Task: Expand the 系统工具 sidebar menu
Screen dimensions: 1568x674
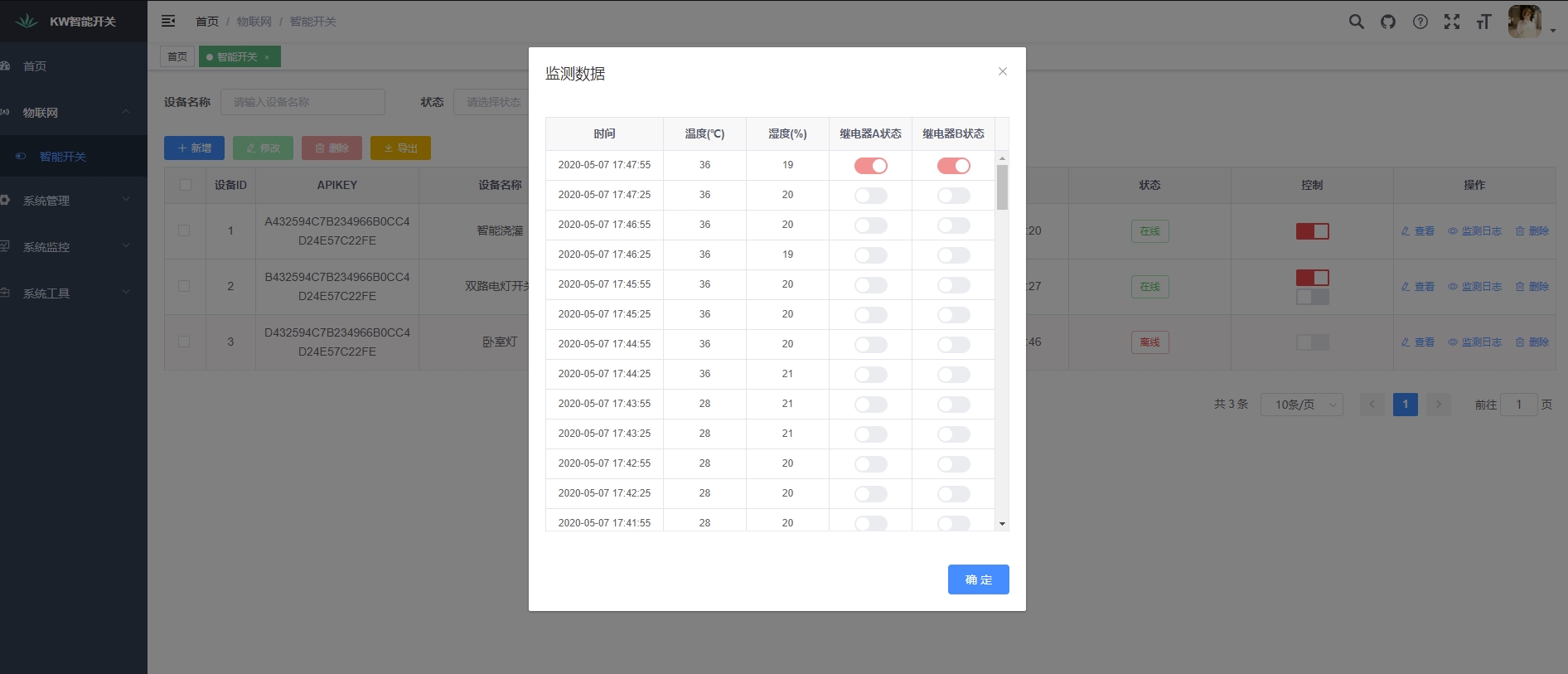Action: tap(74, 293)
